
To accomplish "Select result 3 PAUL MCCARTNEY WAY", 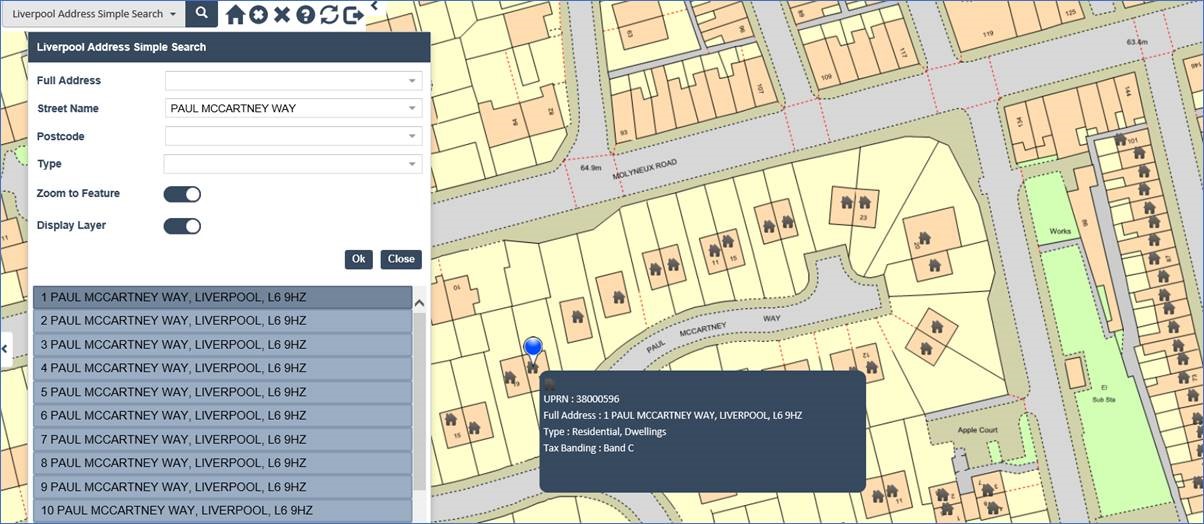I will click(223, 345).
